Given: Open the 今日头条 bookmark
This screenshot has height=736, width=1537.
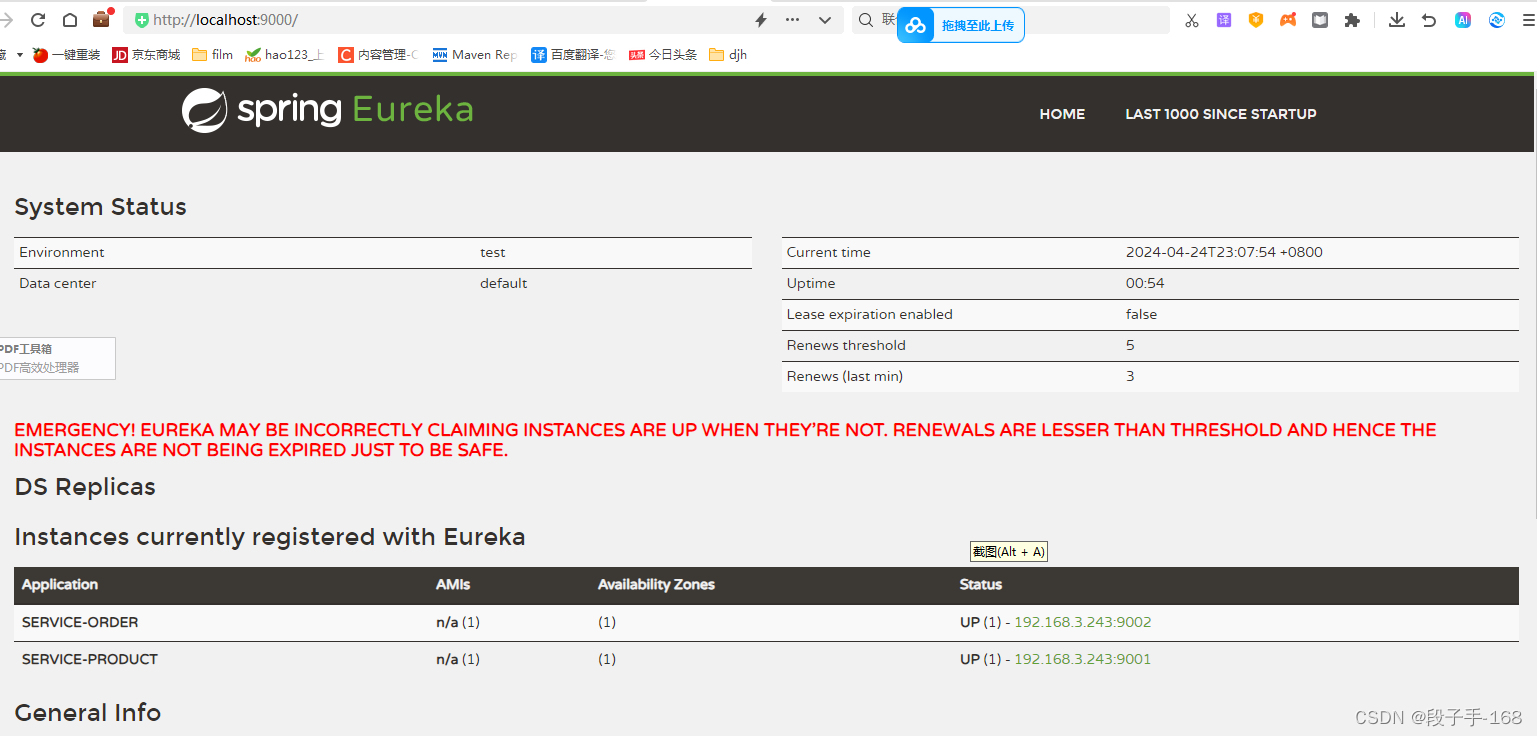Looking at the screenshot, I should point(662,55).
